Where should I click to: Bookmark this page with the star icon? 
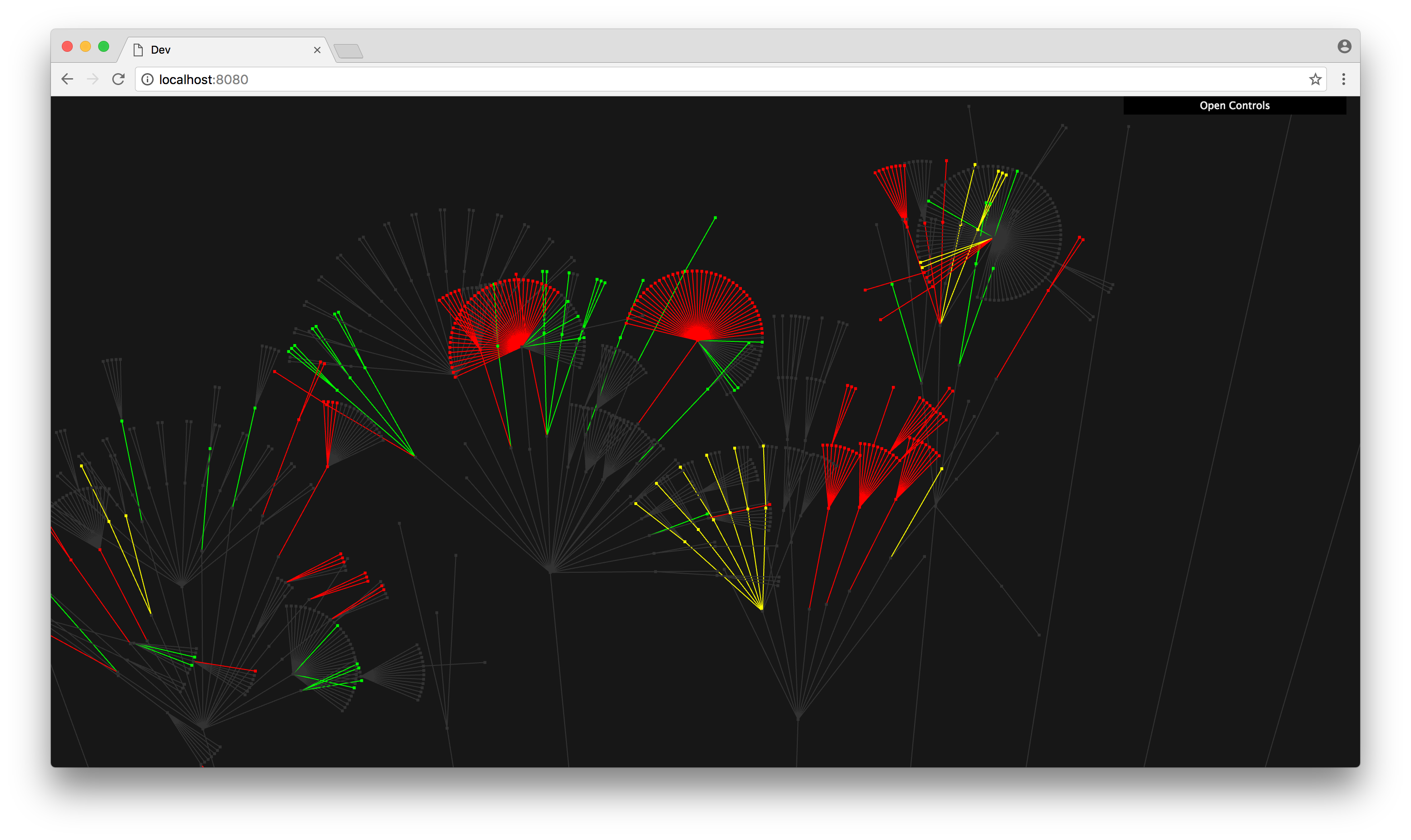click(x=1315, y=79)
